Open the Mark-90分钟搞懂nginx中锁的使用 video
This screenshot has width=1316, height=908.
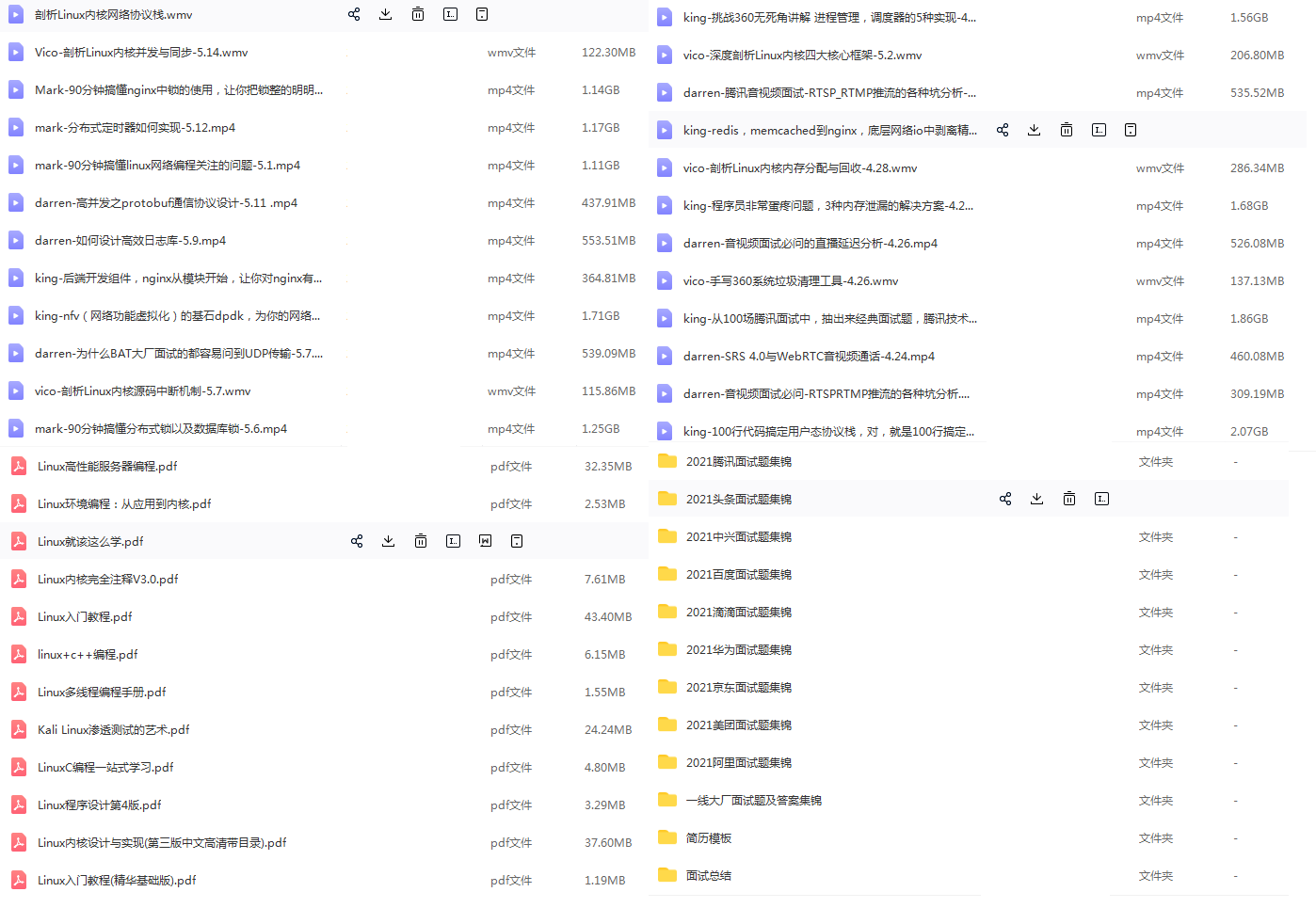pyautogui.click(x=179, y=89)
